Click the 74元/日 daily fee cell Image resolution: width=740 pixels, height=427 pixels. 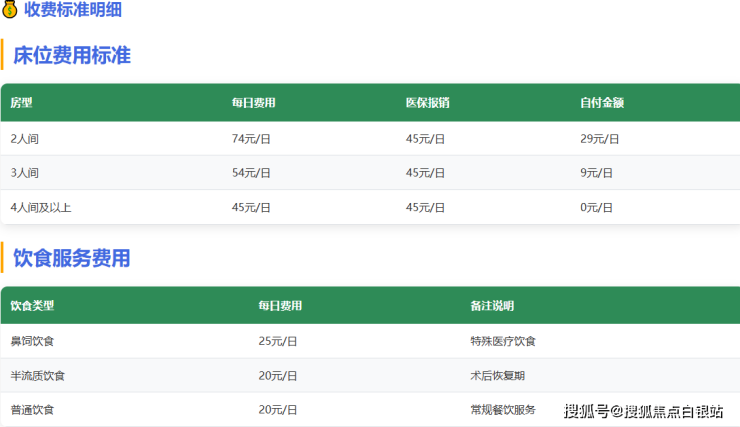(x=251, y=139)
